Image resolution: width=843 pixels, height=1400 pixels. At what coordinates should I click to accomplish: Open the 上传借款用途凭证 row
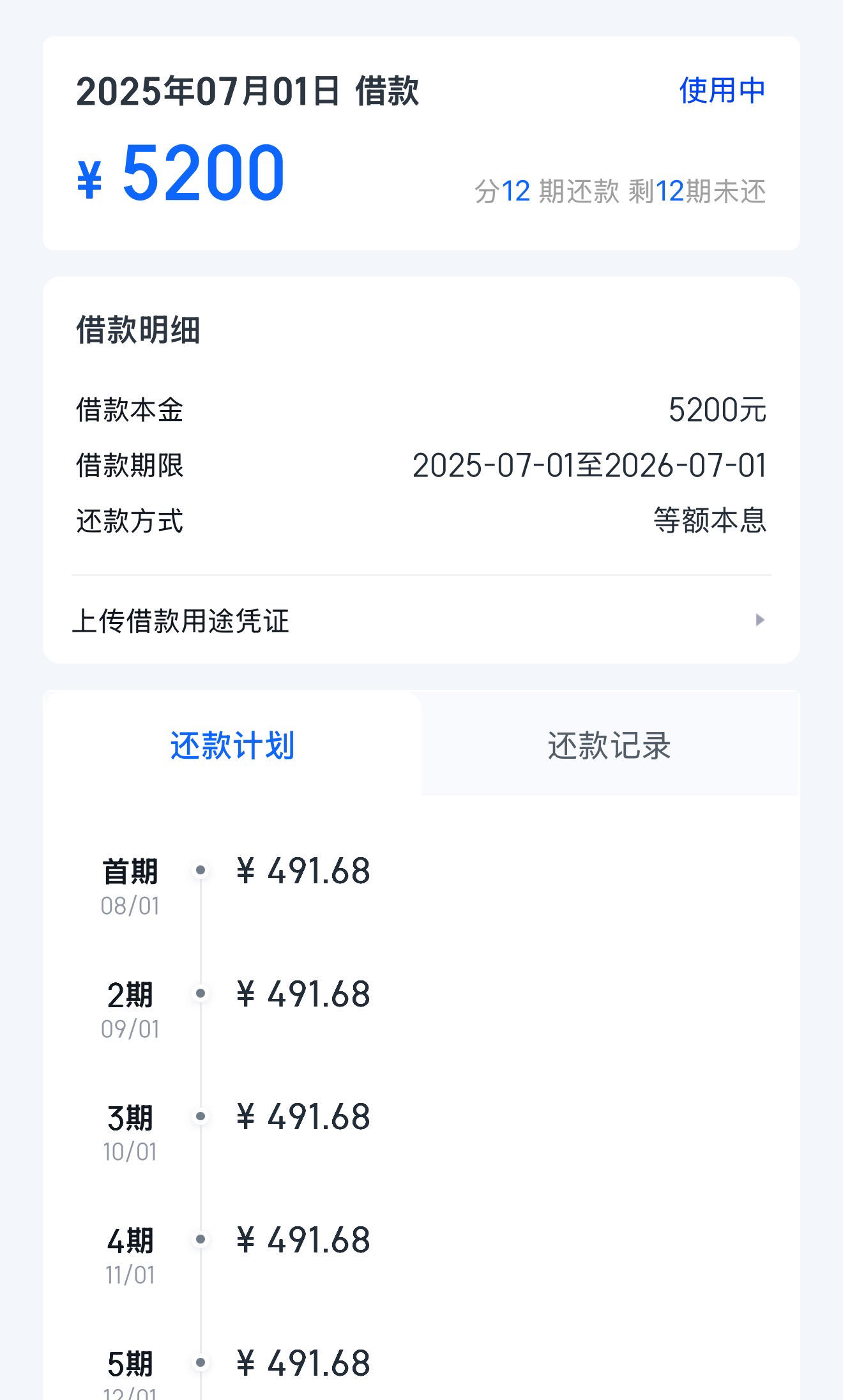421,620
